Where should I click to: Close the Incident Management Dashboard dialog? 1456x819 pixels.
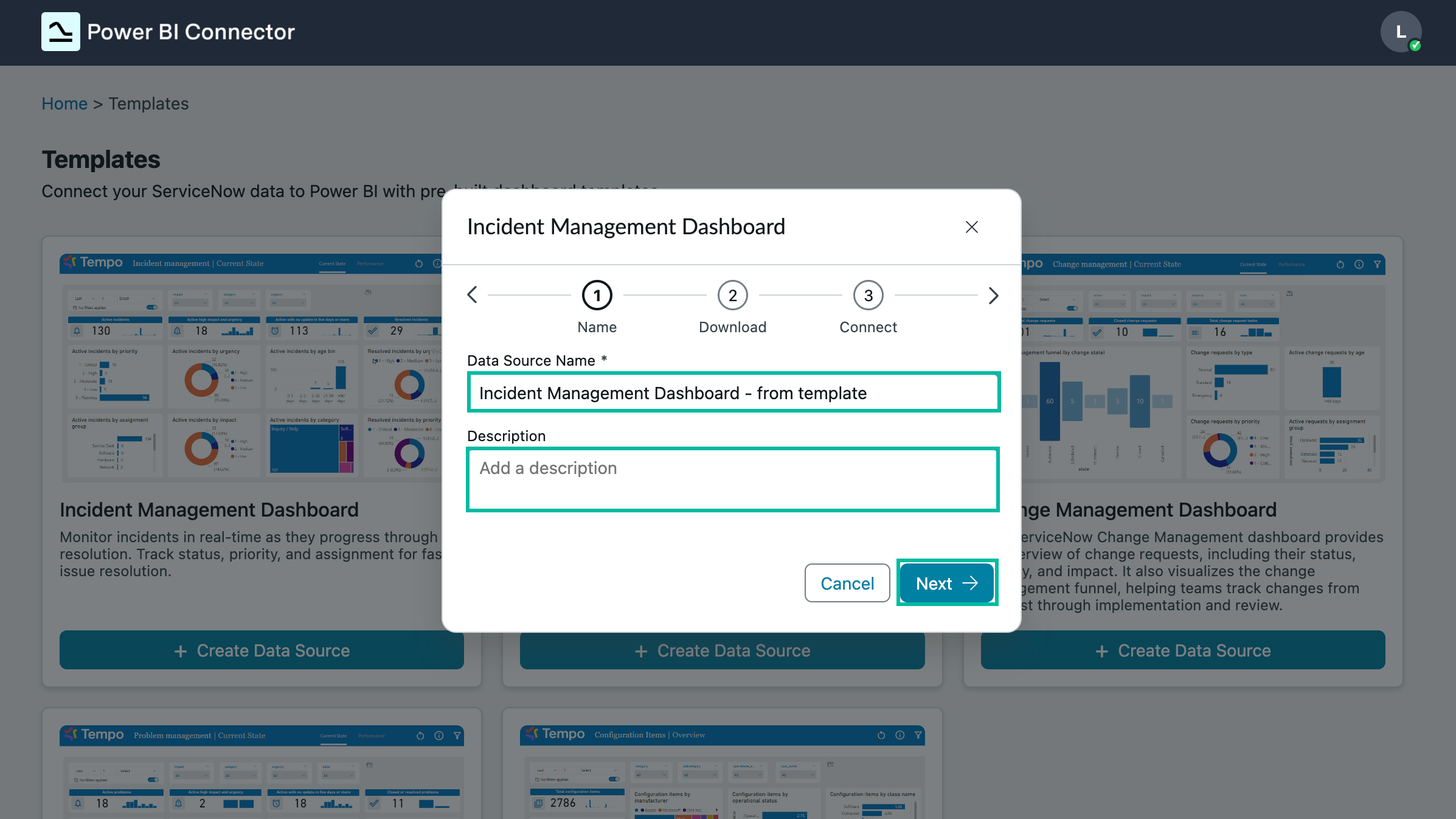pos(972,227)
